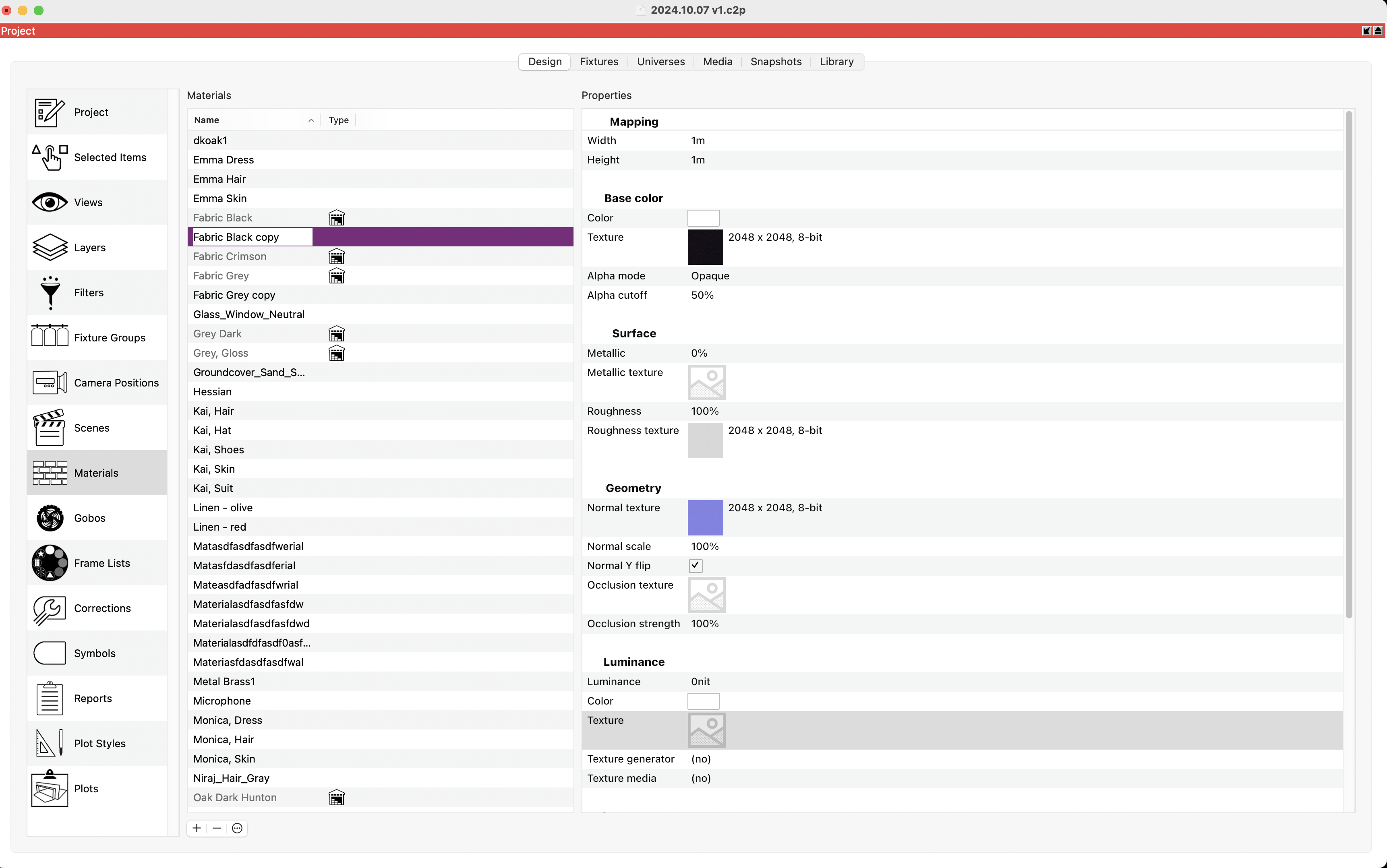Image resolution: width=1387 pixels, height=868 pixels.
Task: Open the Gobos section icon
Action: [50, 518]
